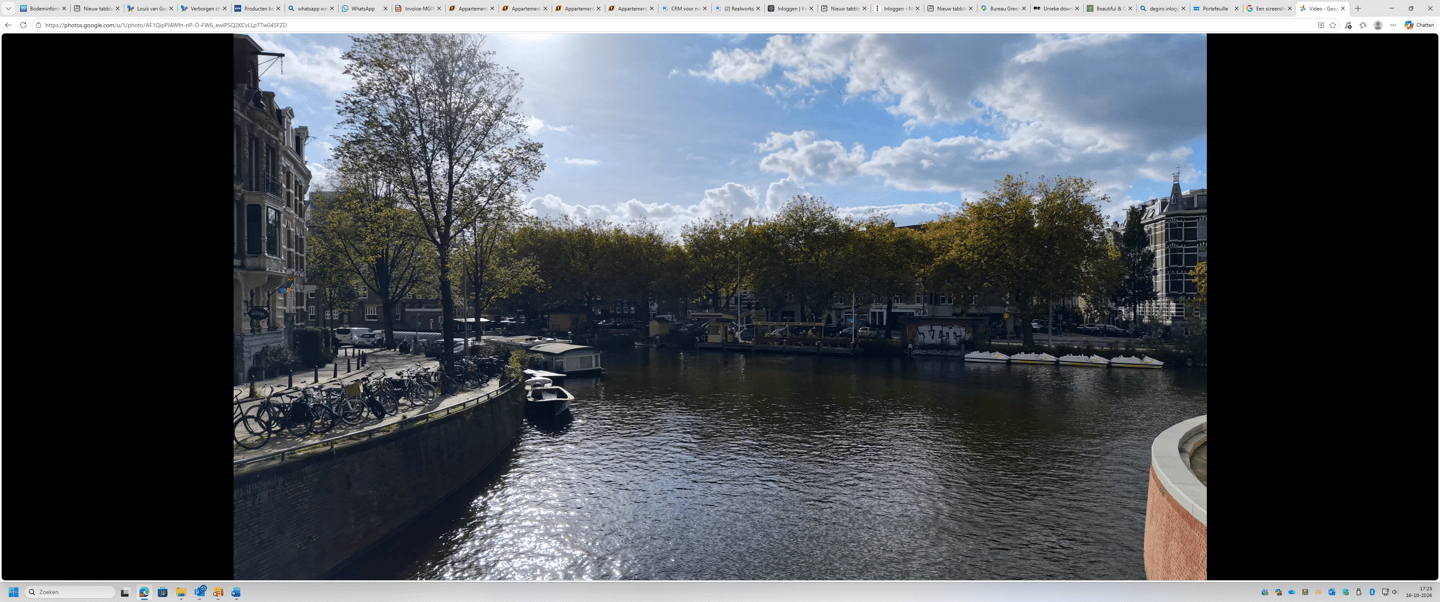
Task: Open File Explorer from the taskbar
Action: (x=181, y=592)
